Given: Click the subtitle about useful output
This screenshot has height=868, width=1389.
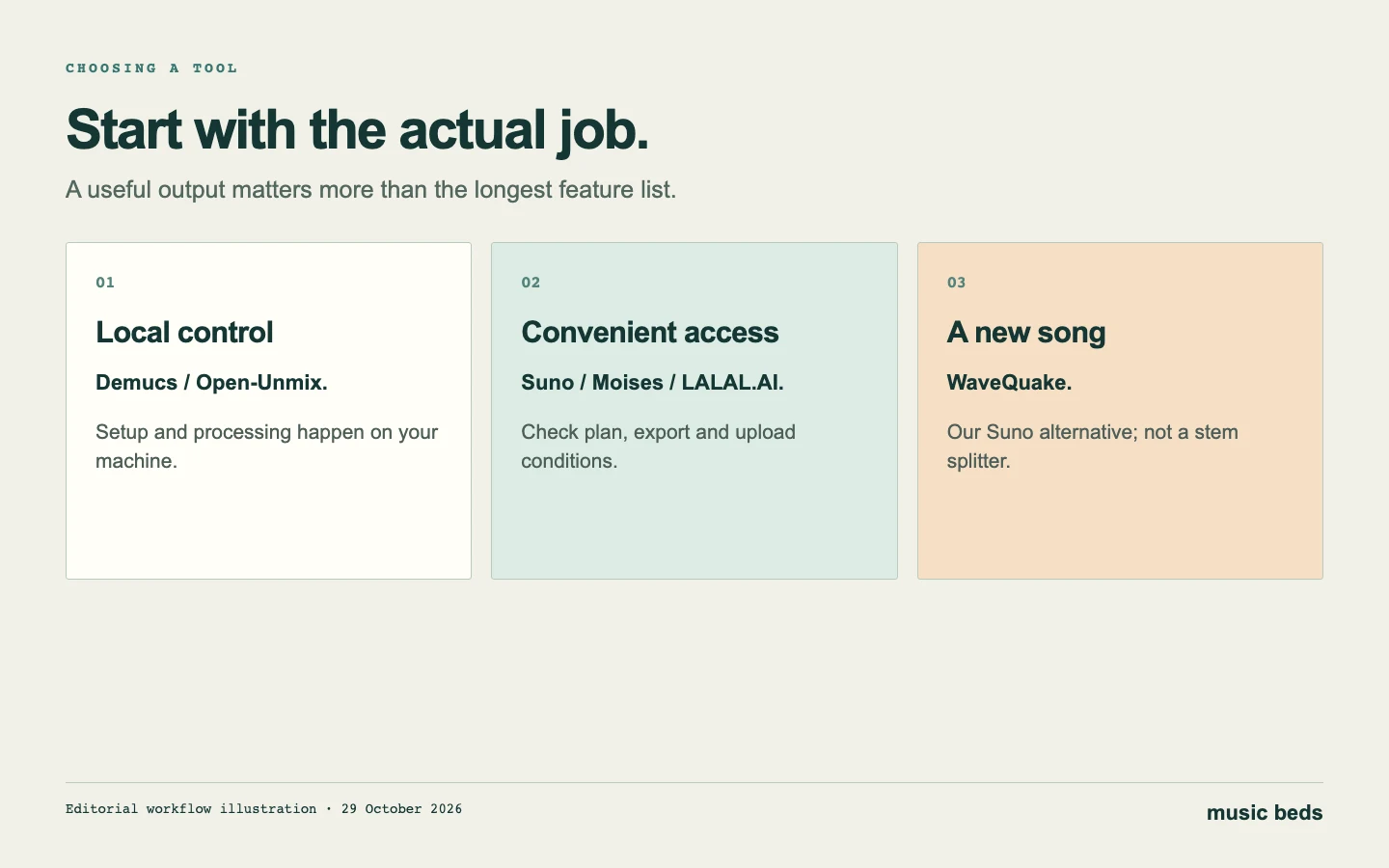Looking at the screenshot, I should pos(370,190).
